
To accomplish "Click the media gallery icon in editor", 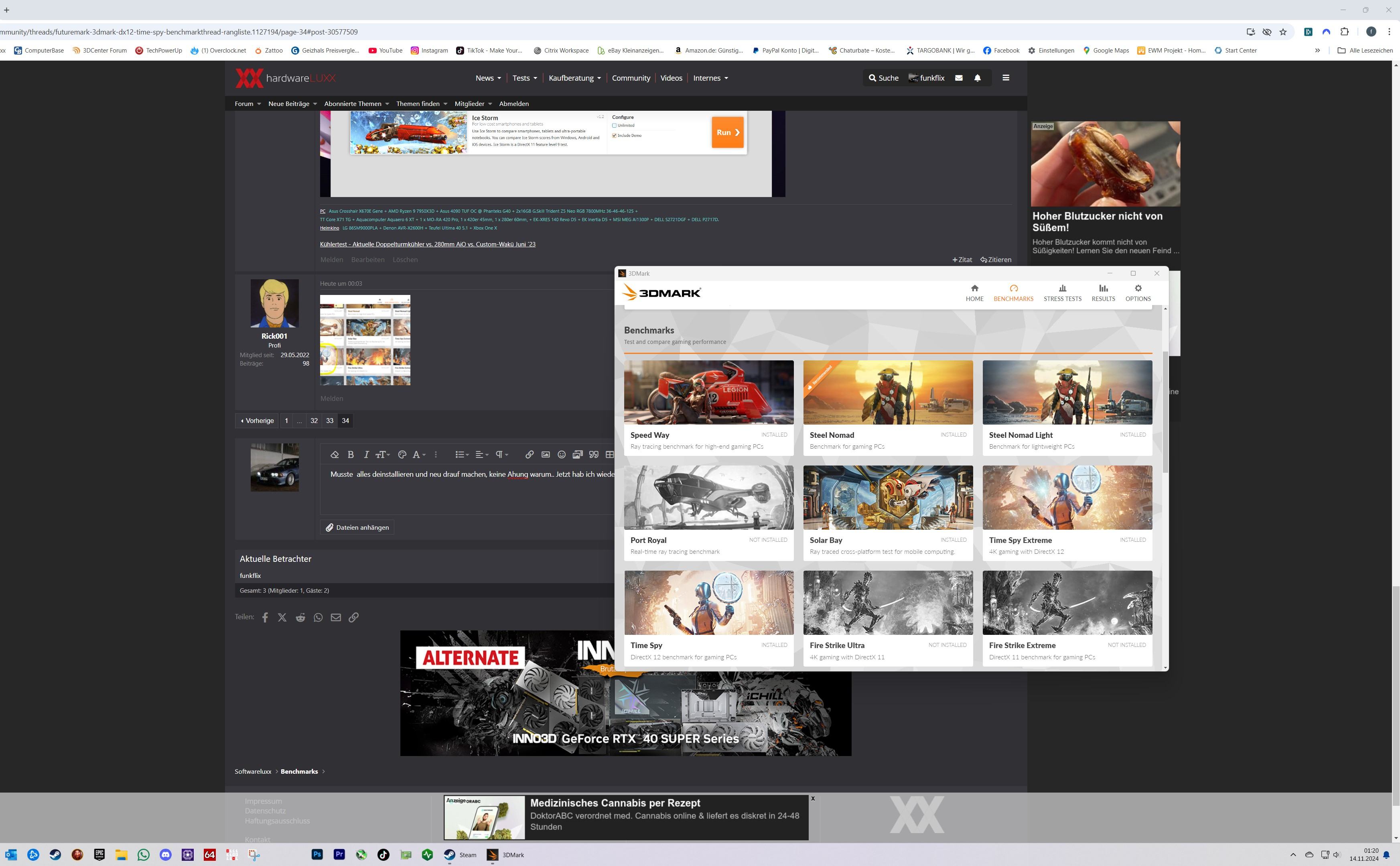I will click(x=578, y=454).
